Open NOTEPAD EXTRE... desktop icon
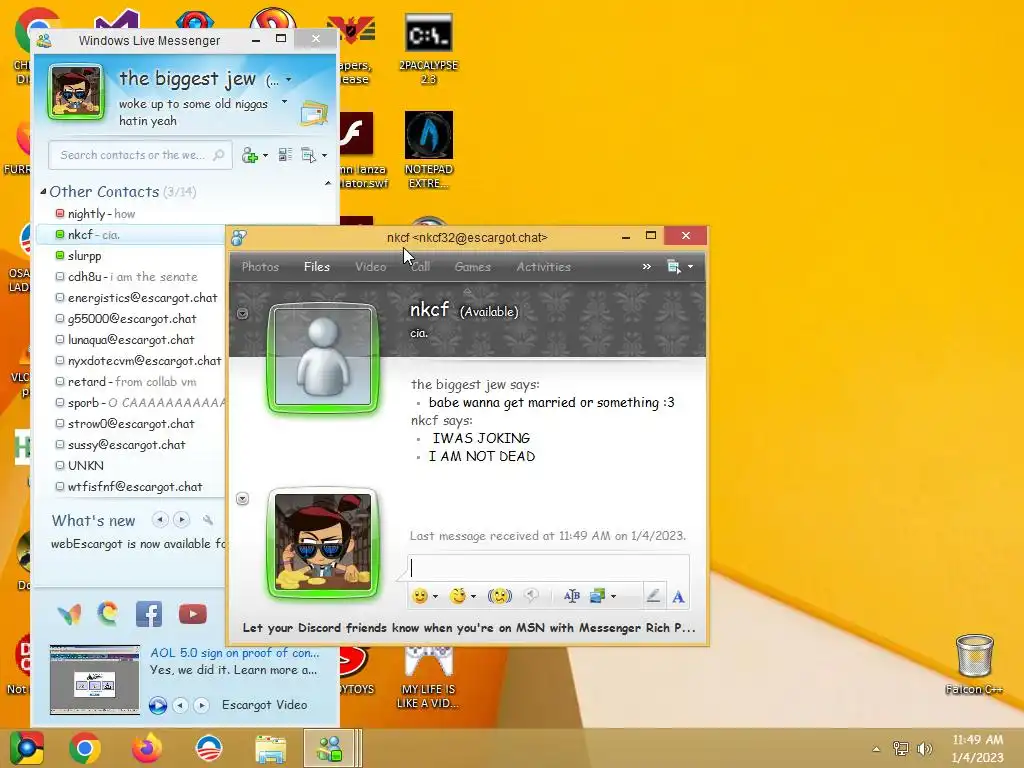The width and height of the screenshot is (1024, 768). (x=428, y=150)
